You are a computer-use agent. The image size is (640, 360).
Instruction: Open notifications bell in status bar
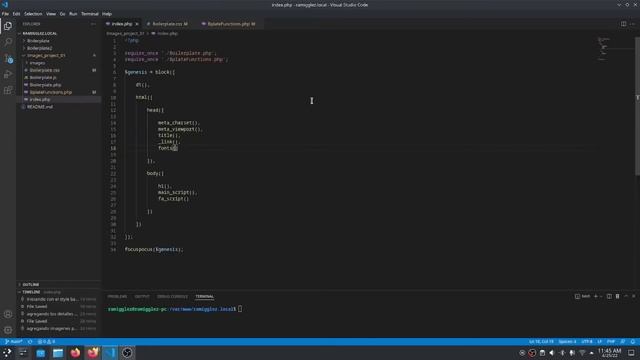633,342
